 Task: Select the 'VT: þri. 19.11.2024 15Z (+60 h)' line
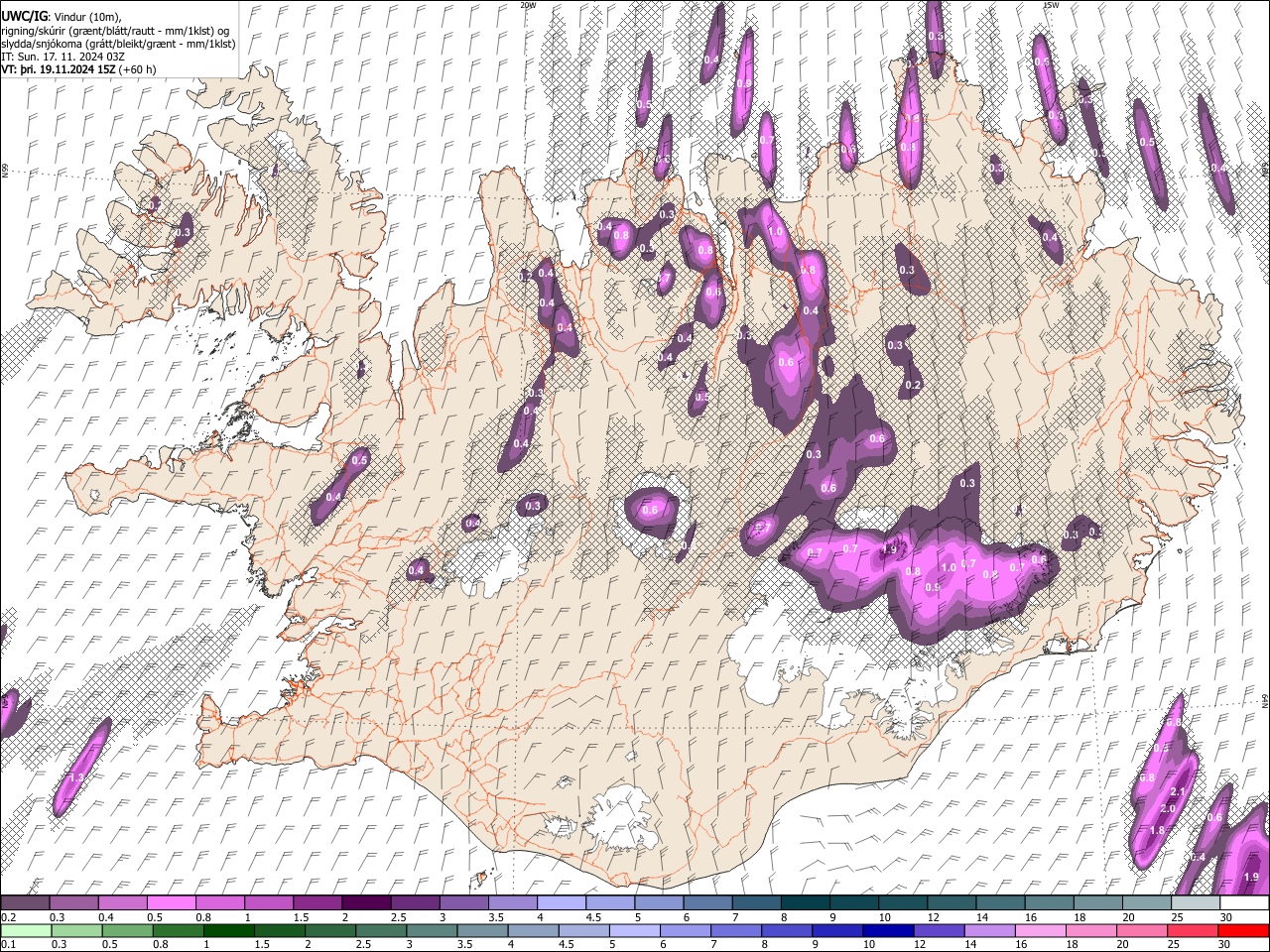click(78, 69)
